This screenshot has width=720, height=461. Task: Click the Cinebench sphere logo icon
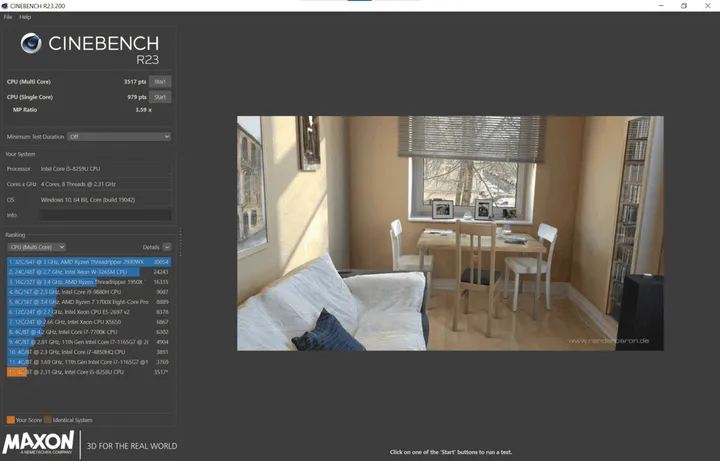click(x=31, y=43)
